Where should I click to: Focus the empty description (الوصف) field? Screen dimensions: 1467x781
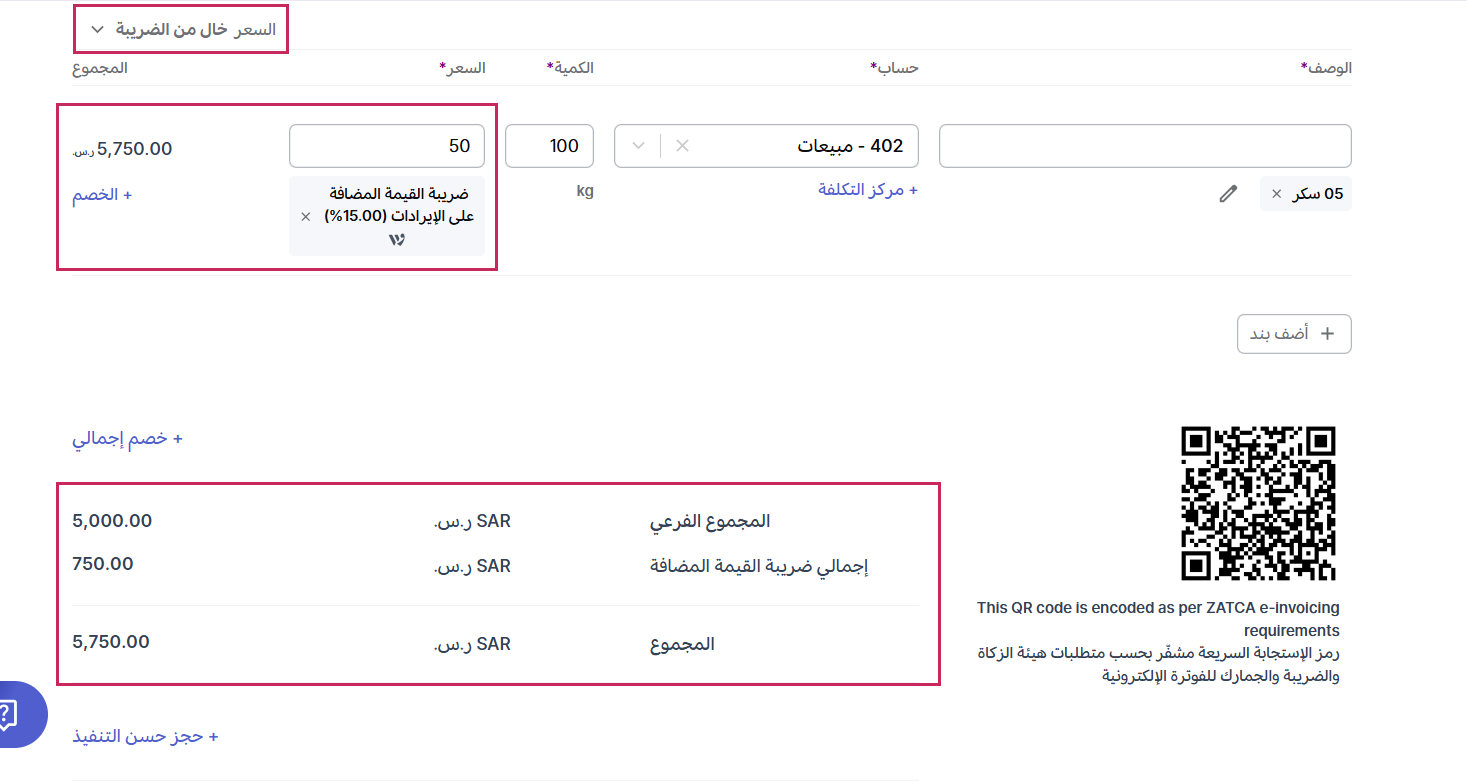point(1145,146)
